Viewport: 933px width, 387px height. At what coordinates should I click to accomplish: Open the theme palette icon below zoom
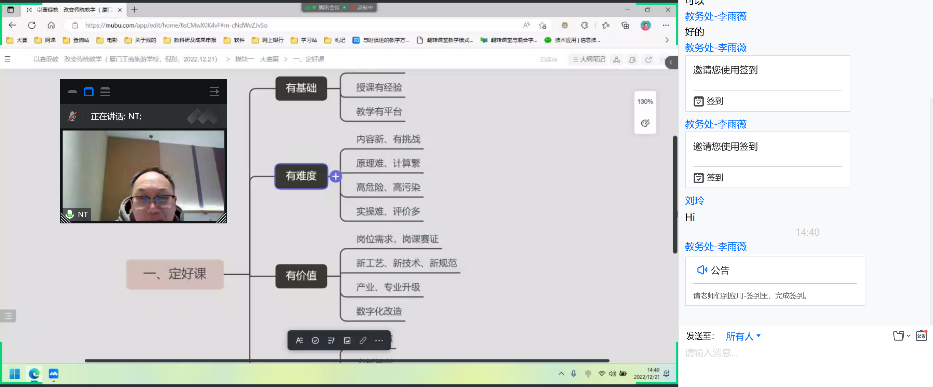point(644,123)
